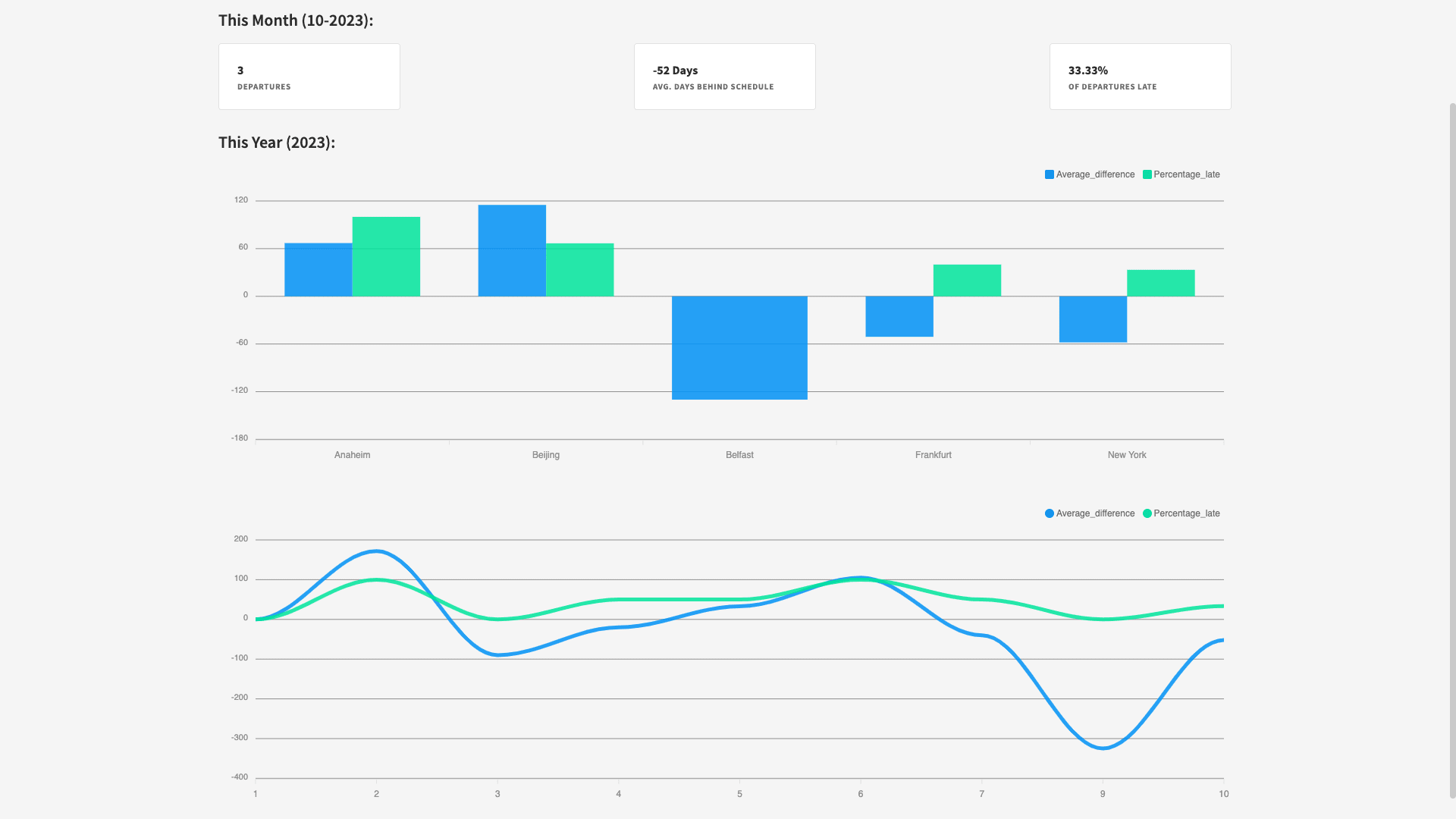Screen dimensions: 1456x819
Task: Select Frankfurt green Percentage_late bar
Action: pos(967,280)
